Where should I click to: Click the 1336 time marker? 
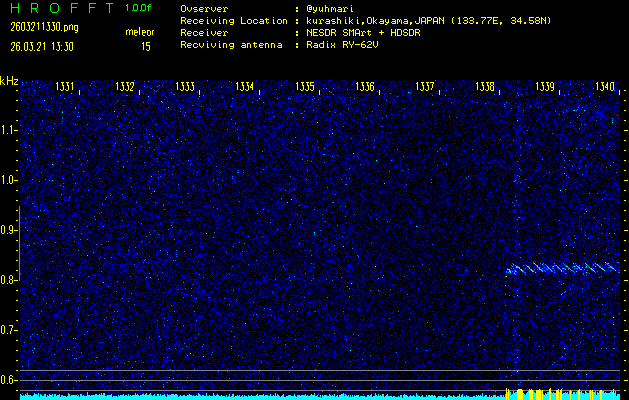(364, 87)
